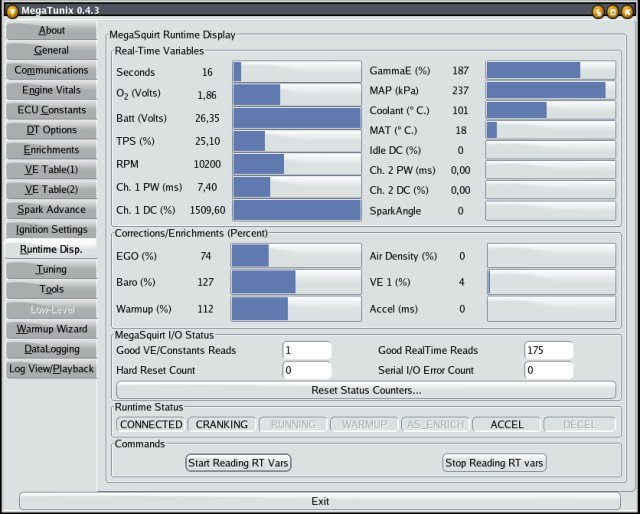Click the Air Density progress bar
The width and height of the screenshot is (640, 514).
pos(551,256)
